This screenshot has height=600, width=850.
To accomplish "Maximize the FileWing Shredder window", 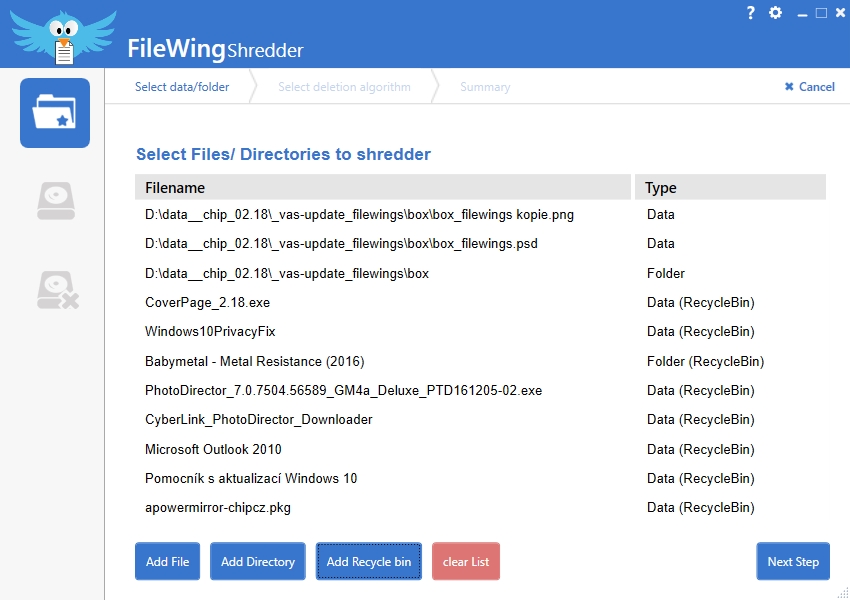I will (821, 13).
